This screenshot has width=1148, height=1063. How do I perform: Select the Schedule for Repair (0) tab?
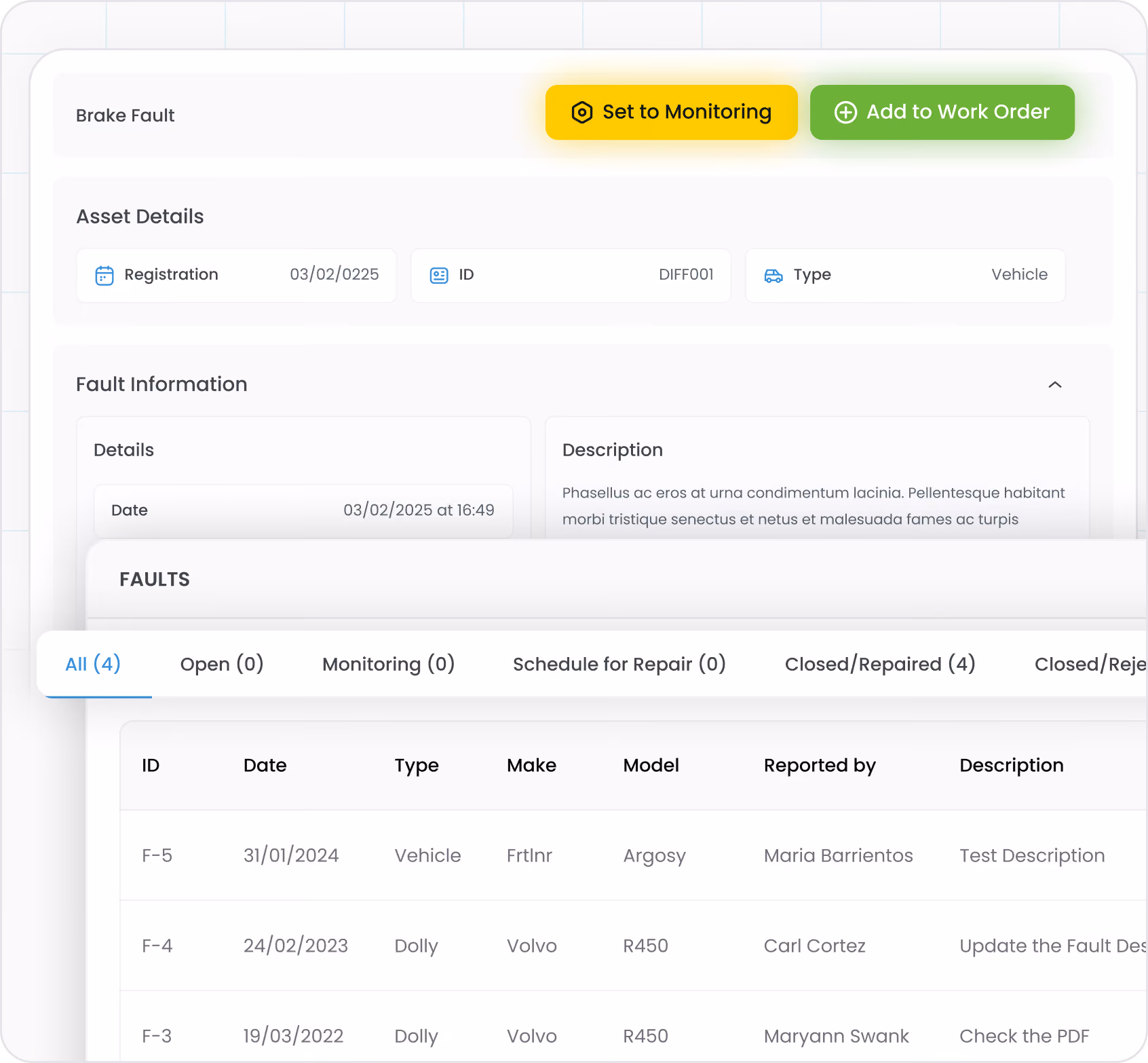click(619, 664)
